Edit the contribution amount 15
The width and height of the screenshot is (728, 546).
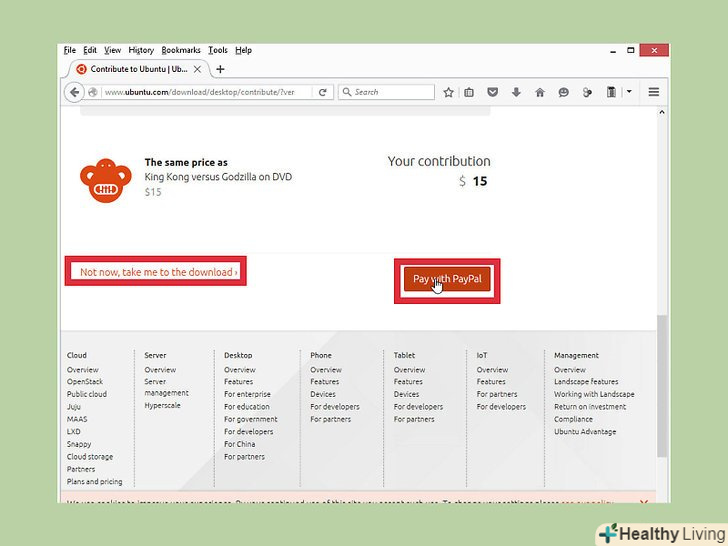point(480,181)
